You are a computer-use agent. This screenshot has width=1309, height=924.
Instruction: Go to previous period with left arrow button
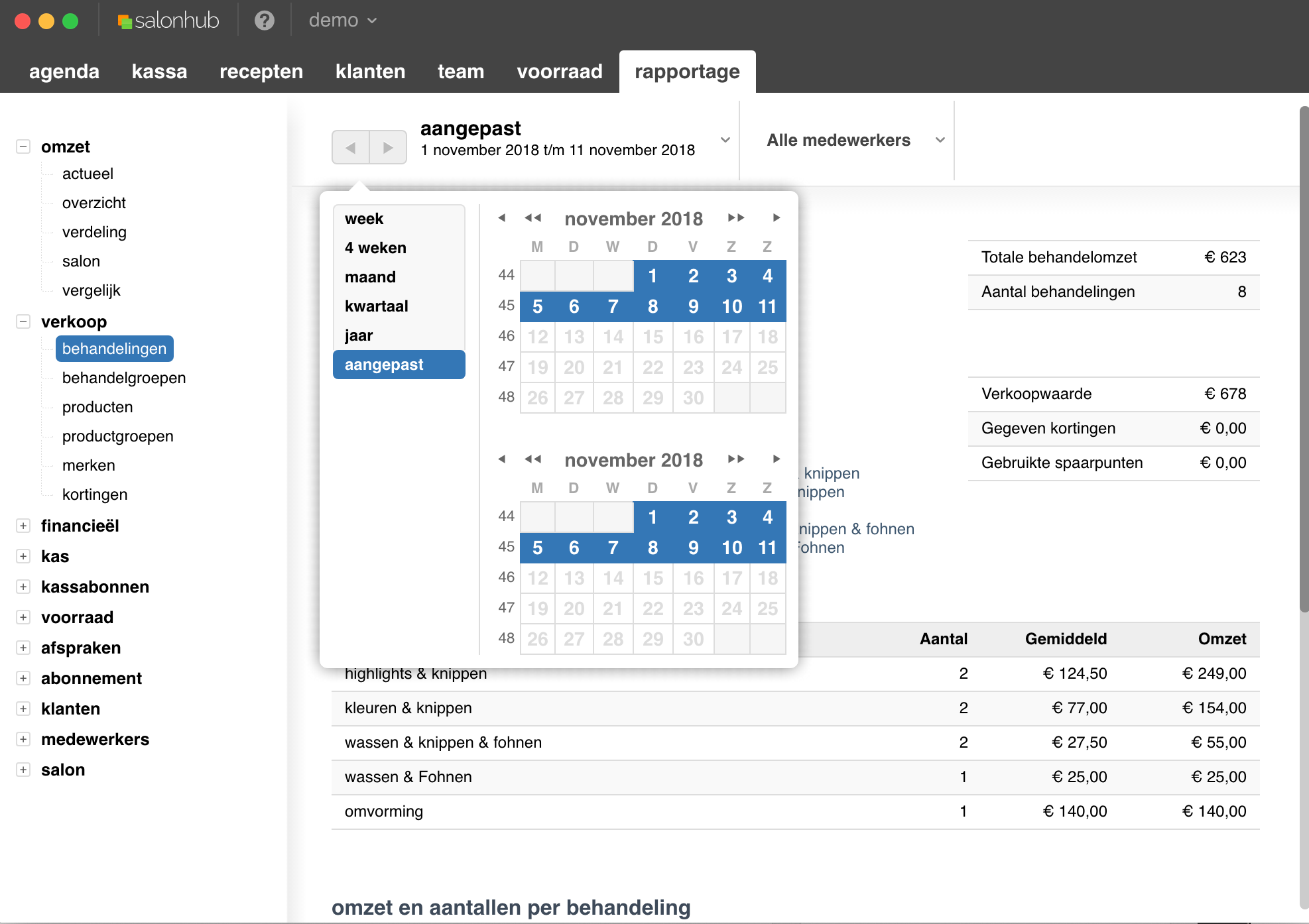click(x=351, y=147)
